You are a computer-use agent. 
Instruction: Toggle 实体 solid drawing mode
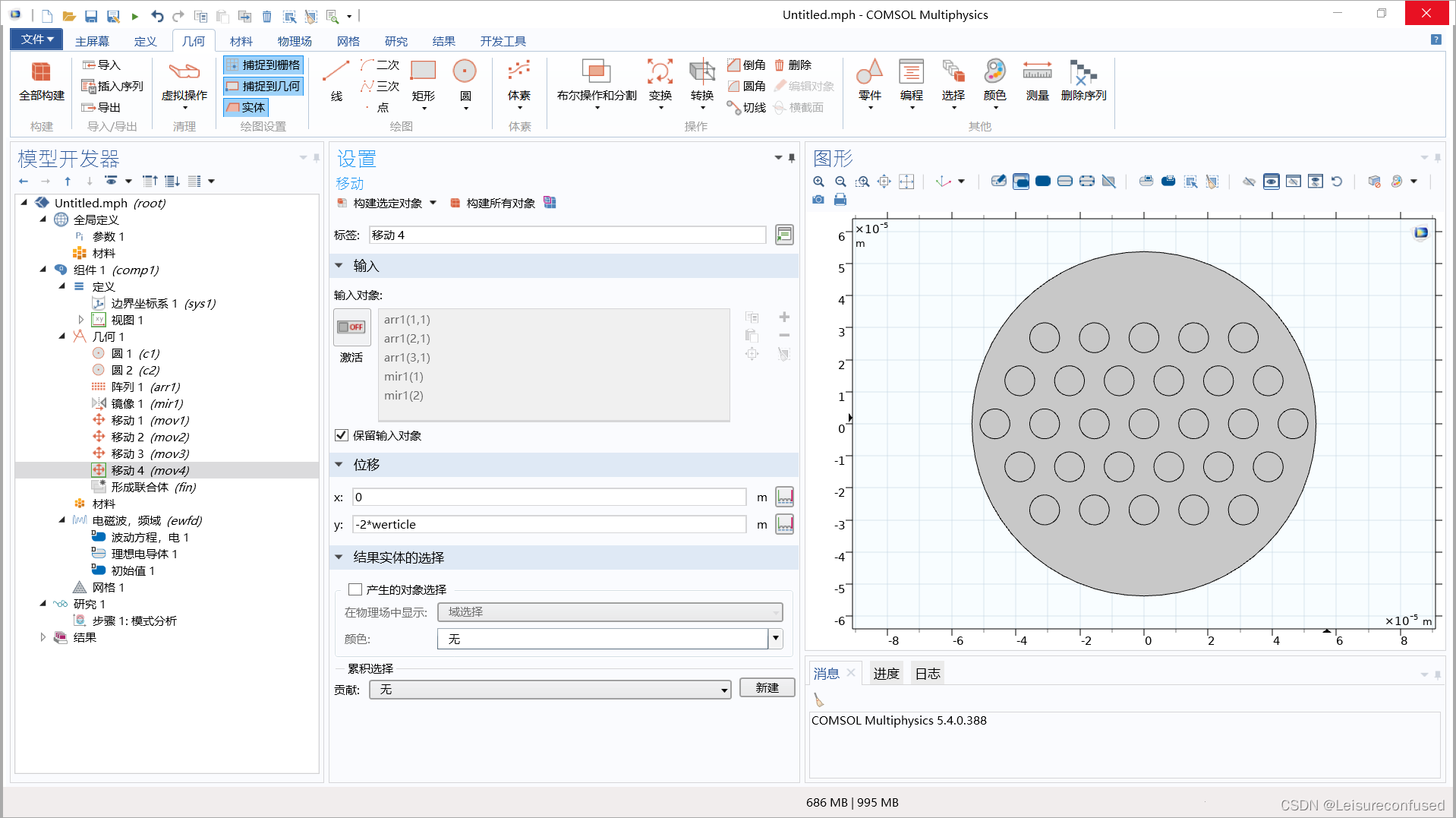tap(246, 107)
